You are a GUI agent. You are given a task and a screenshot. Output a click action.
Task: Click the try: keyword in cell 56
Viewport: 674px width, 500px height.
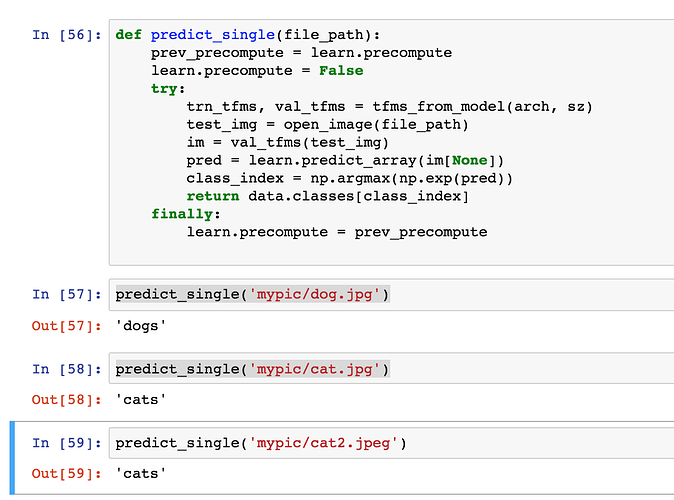tap(168, 89)
